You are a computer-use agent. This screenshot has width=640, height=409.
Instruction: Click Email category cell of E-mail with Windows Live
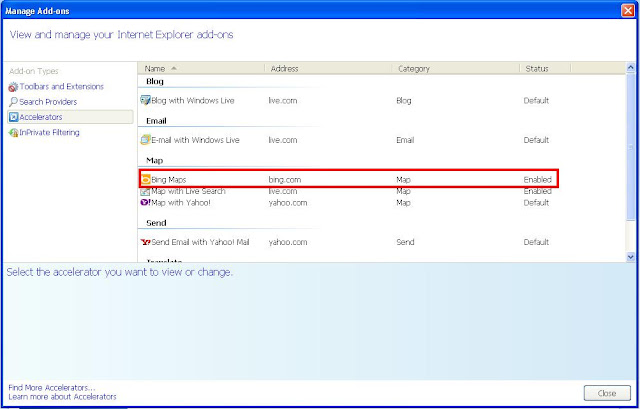(405, 140)
